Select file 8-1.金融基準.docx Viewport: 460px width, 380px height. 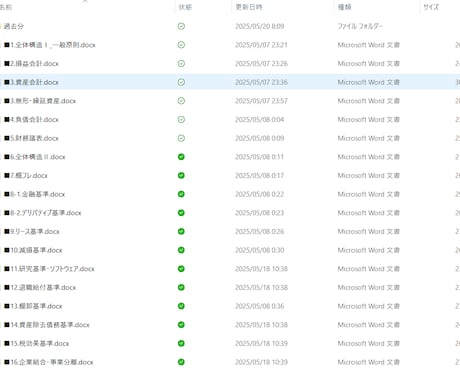coord(35,194)
